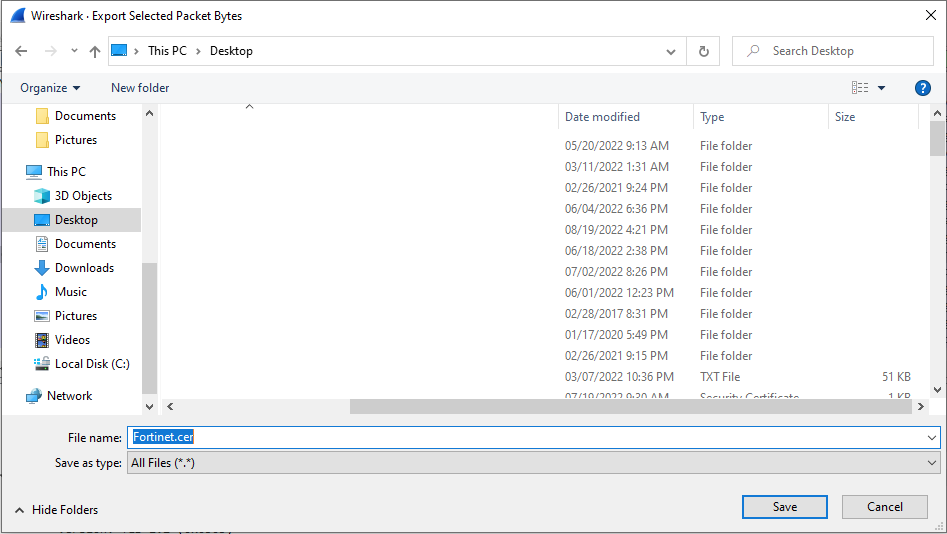Open the Organize menu
This screenshot has height=534, width=947.
50,88
